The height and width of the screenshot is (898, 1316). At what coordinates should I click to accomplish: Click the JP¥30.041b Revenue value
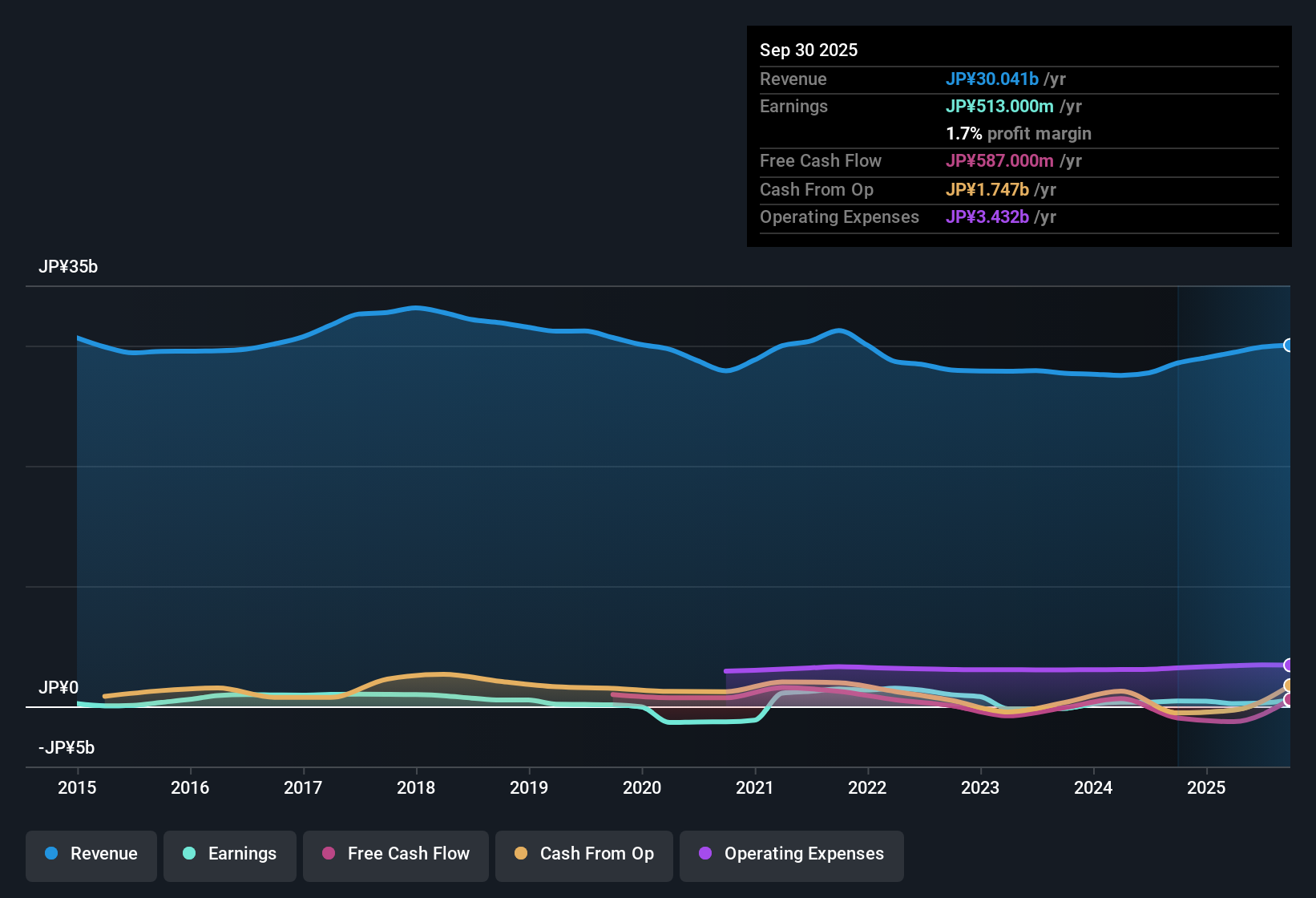pyautogui.click(x=993, y=79)
